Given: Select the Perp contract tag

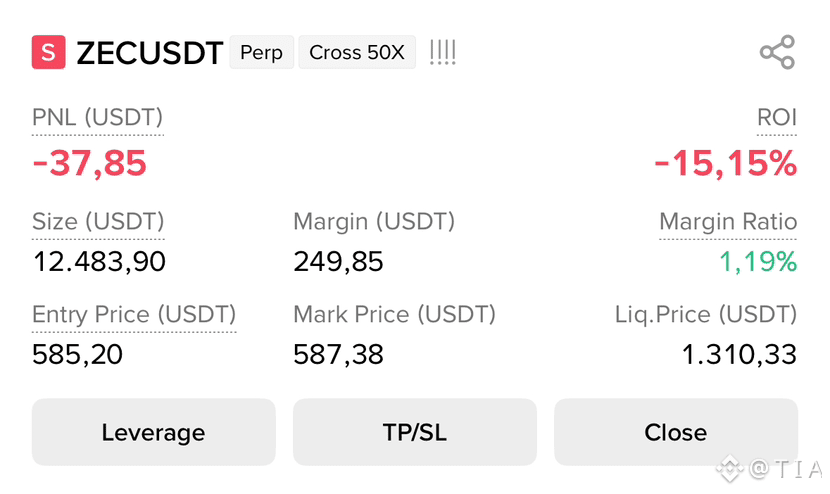Looking at the screenshot, I should point(261,52).
